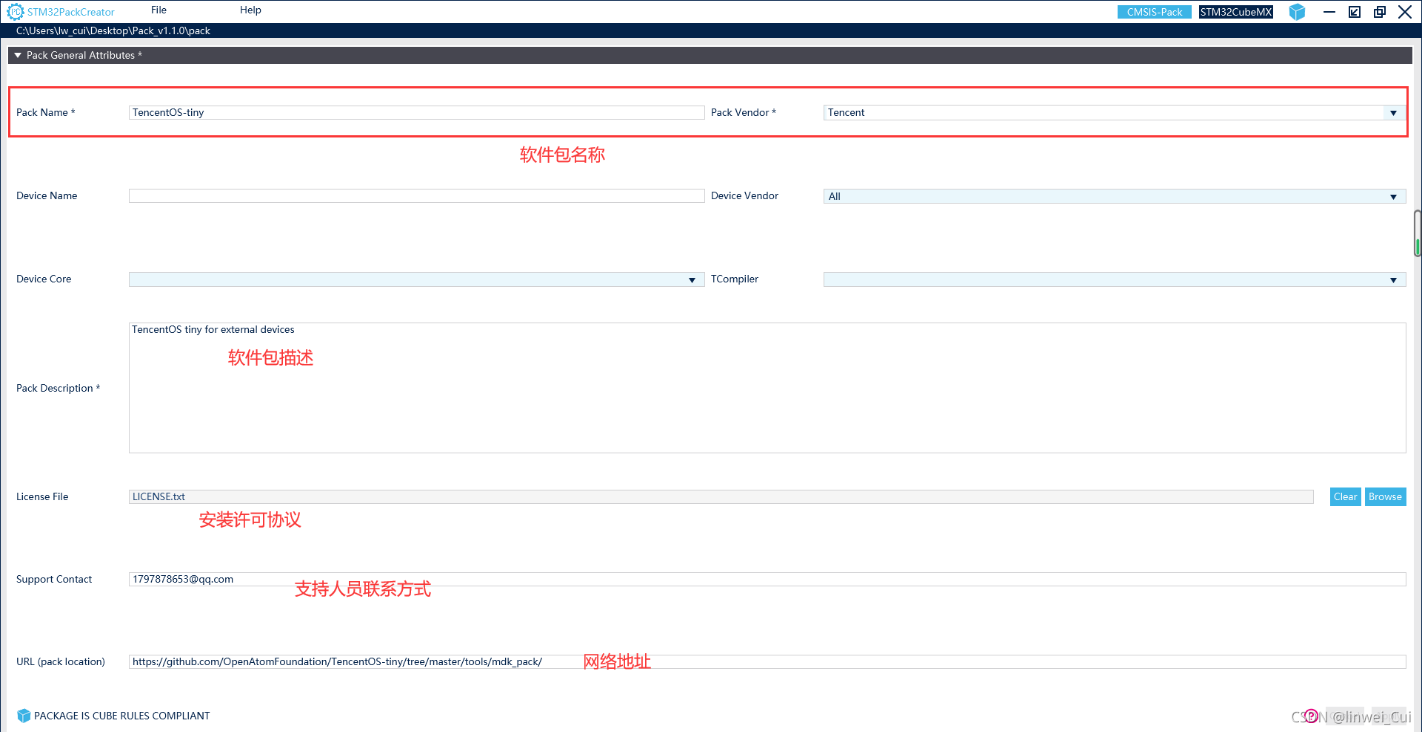Close the STM32PackCreator window
Screen dimensions: 1422x732
point(1405,12)
